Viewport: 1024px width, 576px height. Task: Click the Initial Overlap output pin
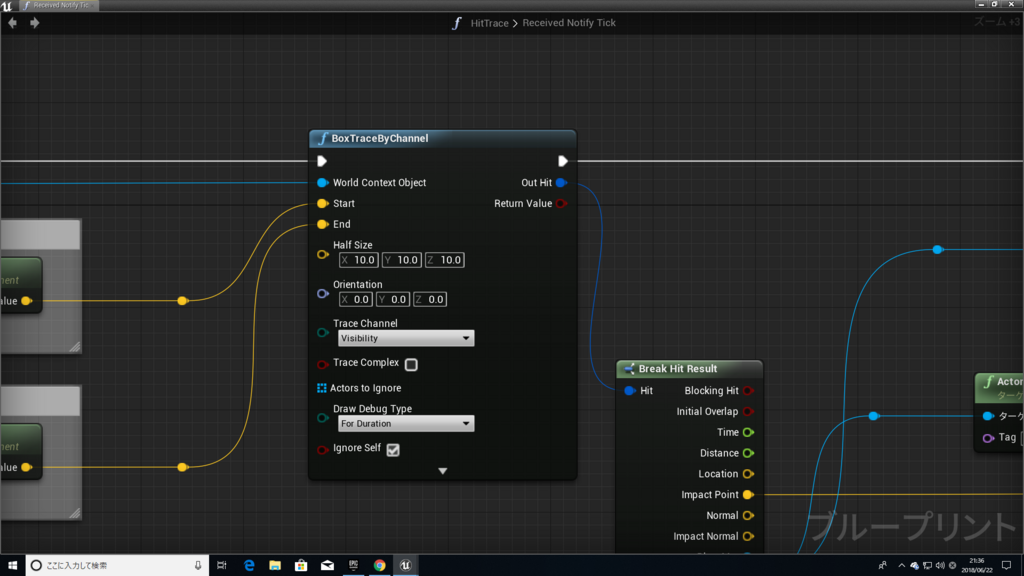(x=748, y=411)
